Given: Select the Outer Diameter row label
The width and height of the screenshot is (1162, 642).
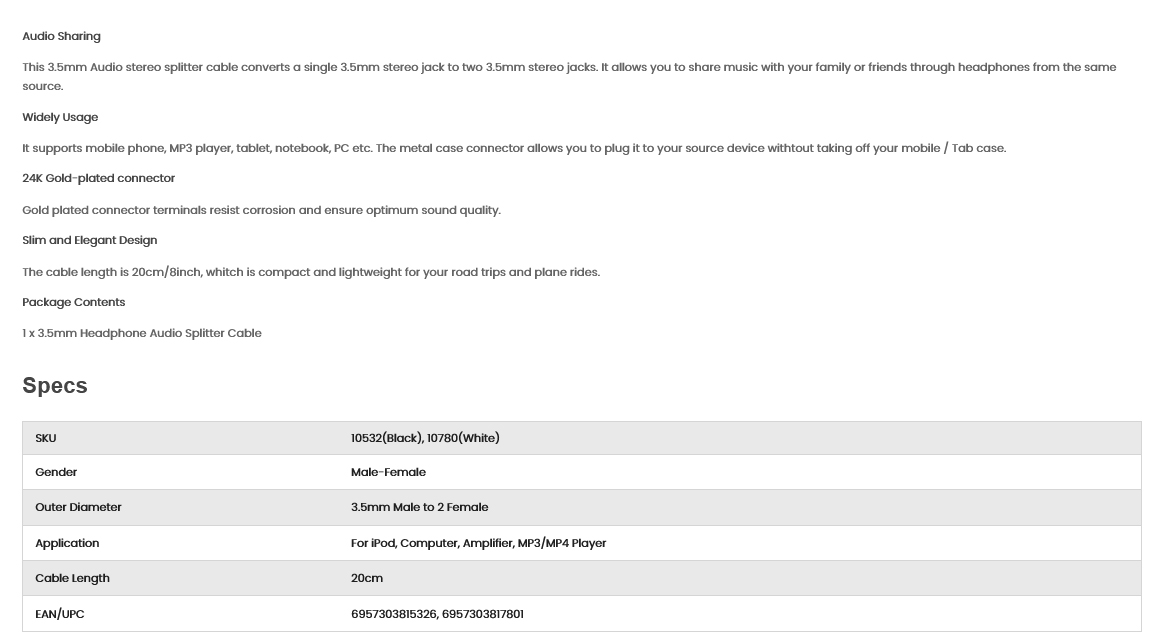Looking at the screenshot, I should pyautogui.click(x=79, y=507).
